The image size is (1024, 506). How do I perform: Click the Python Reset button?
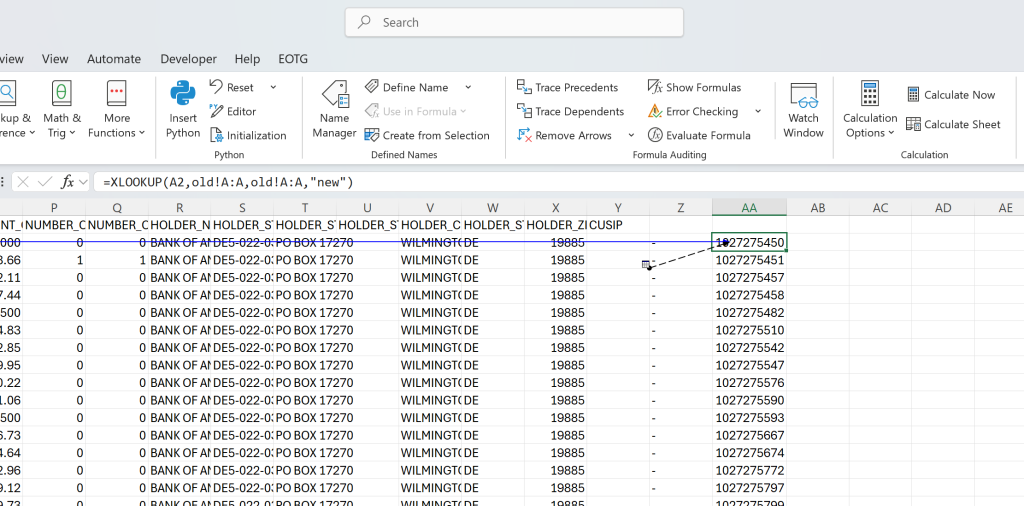click(x=232, y=87)
